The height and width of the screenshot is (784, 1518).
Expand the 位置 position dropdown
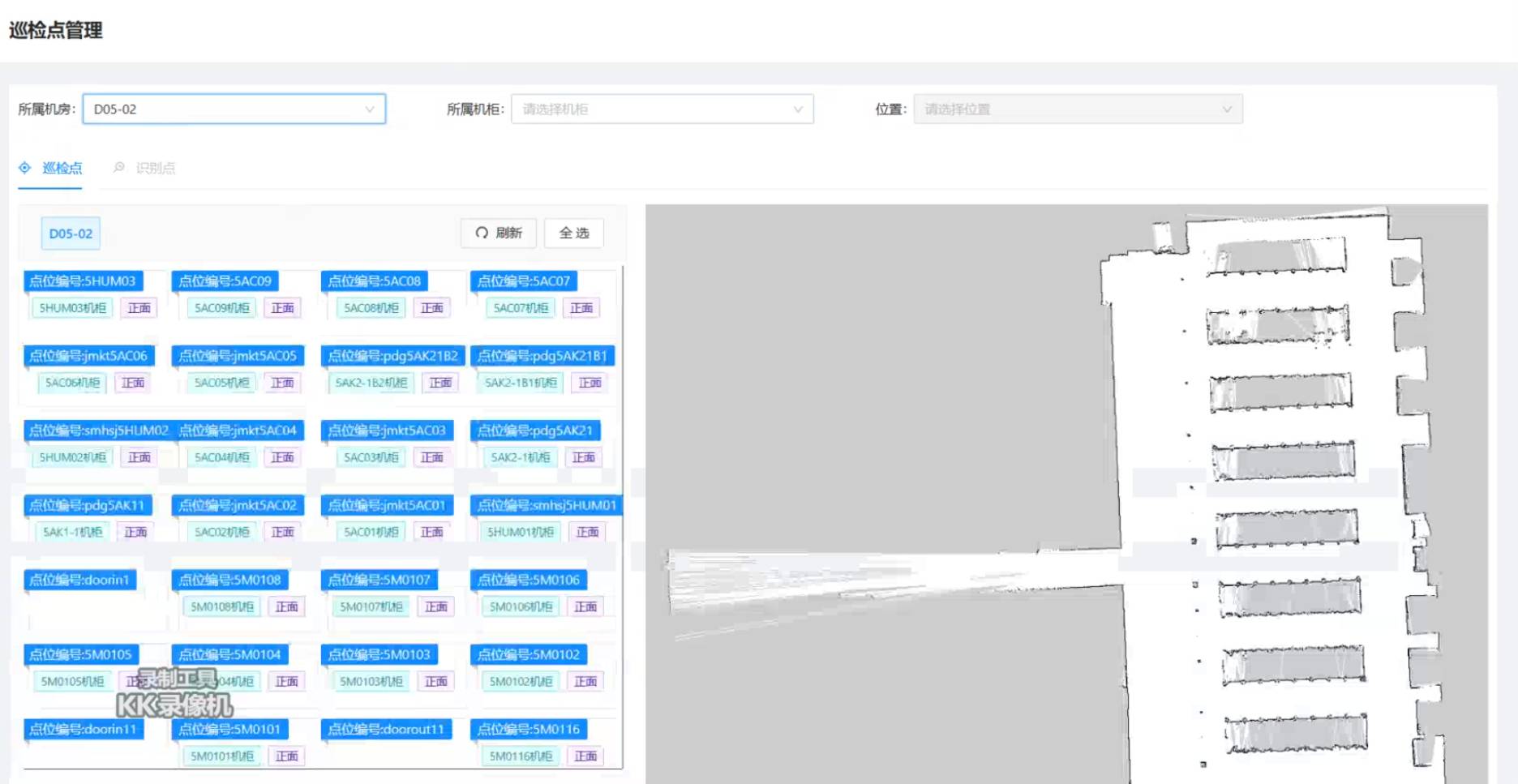[1078, 109]
